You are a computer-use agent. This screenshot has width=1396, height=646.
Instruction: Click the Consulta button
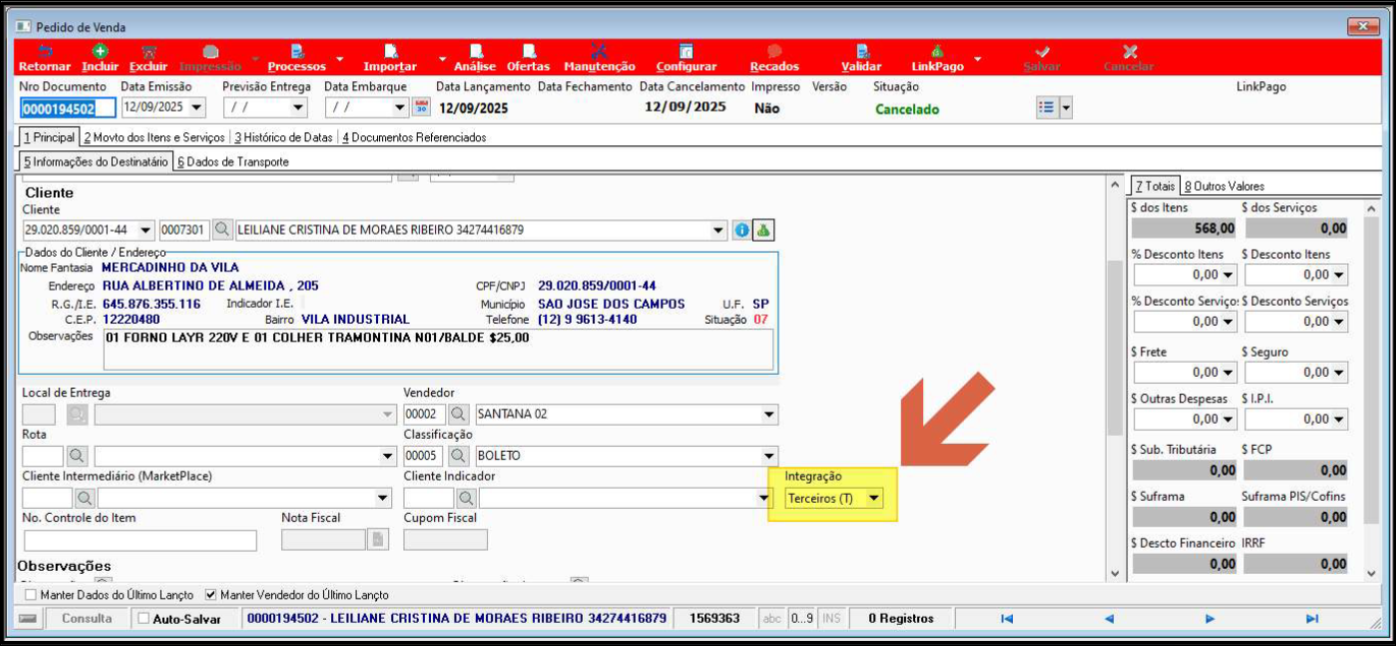(x=87, y=619)
